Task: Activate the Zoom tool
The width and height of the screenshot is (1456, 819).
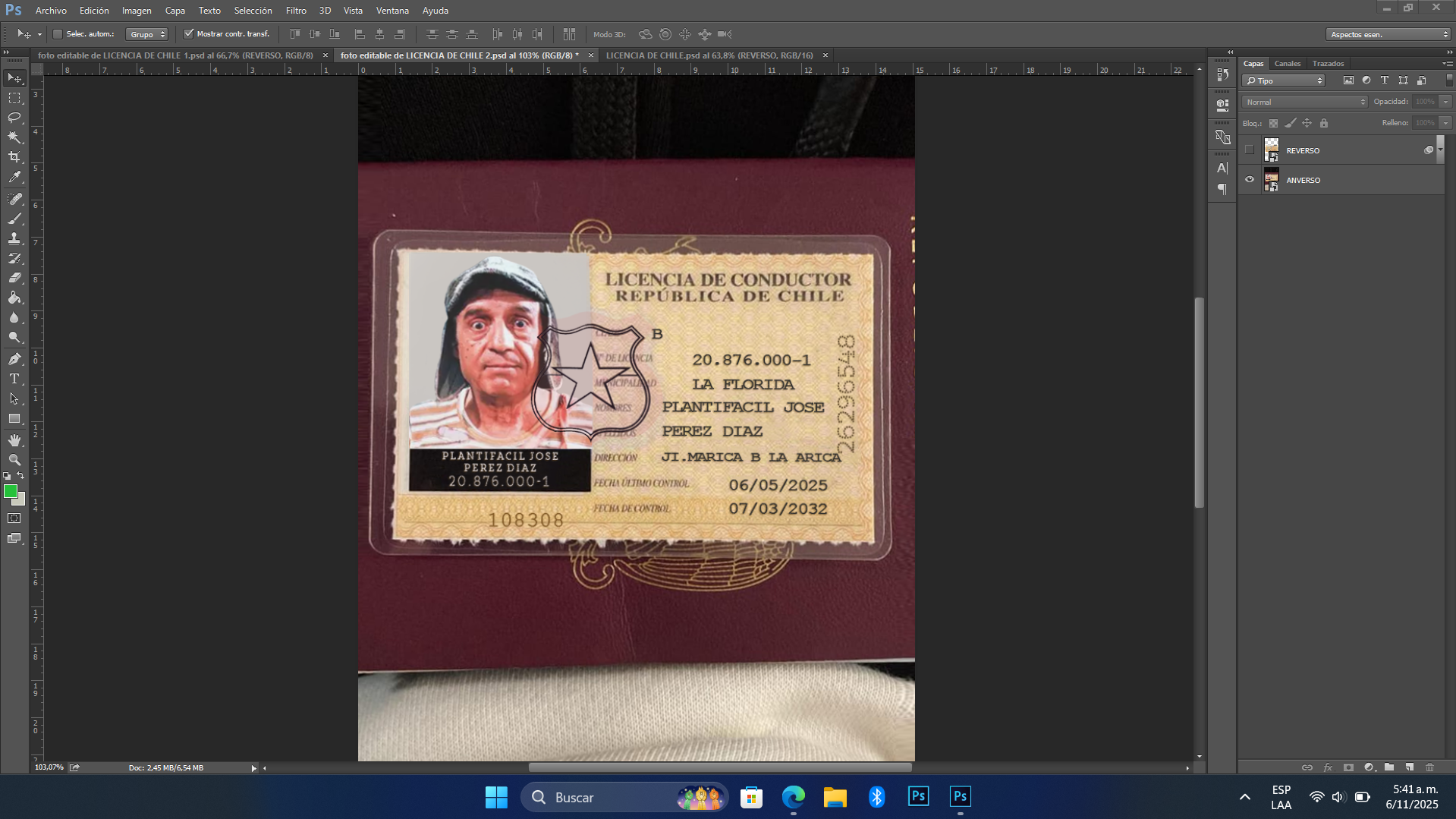Action: coord(13,459)
